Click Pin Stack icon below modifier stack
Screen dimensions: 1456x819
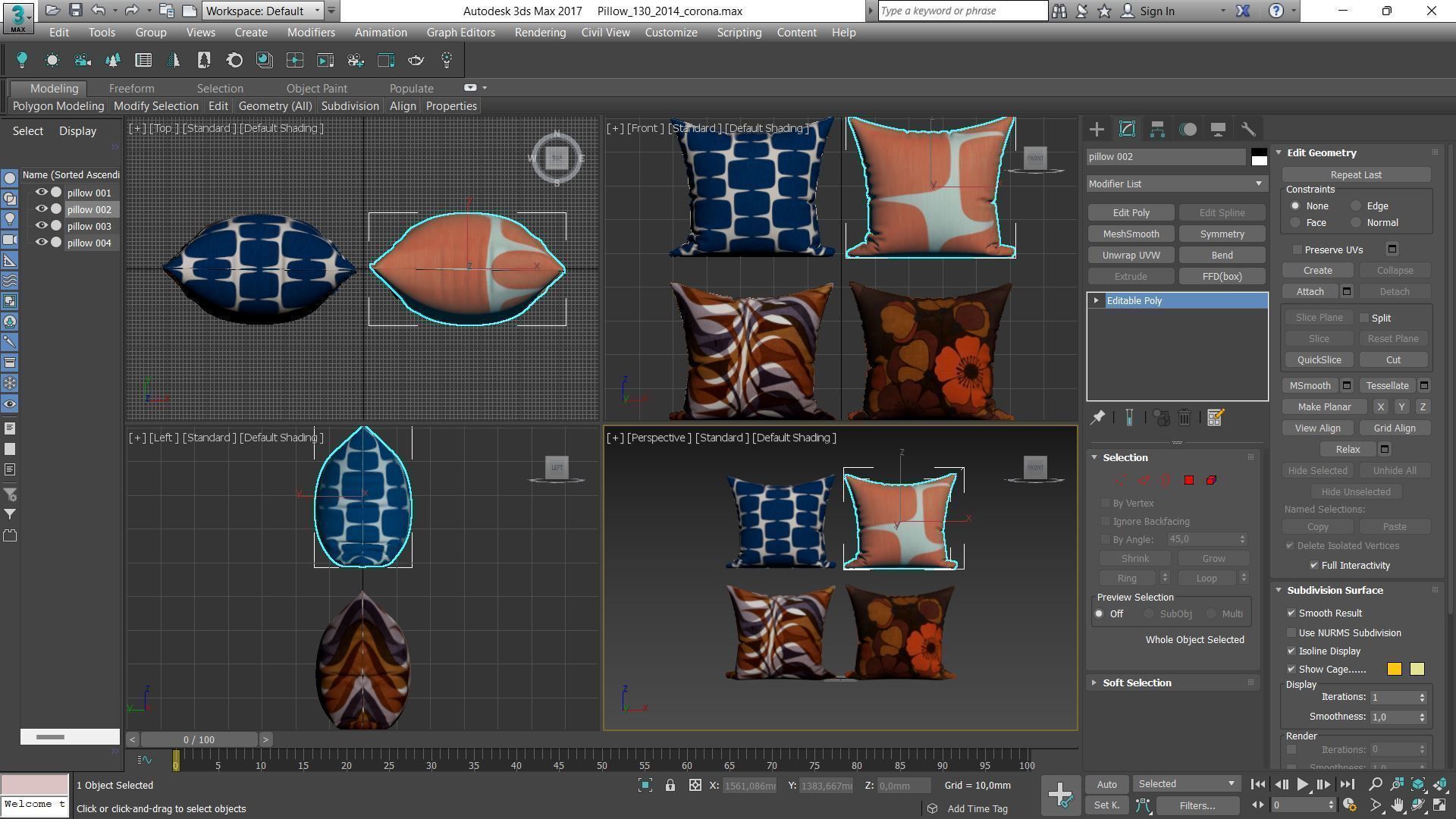[x=1097, y=418]
